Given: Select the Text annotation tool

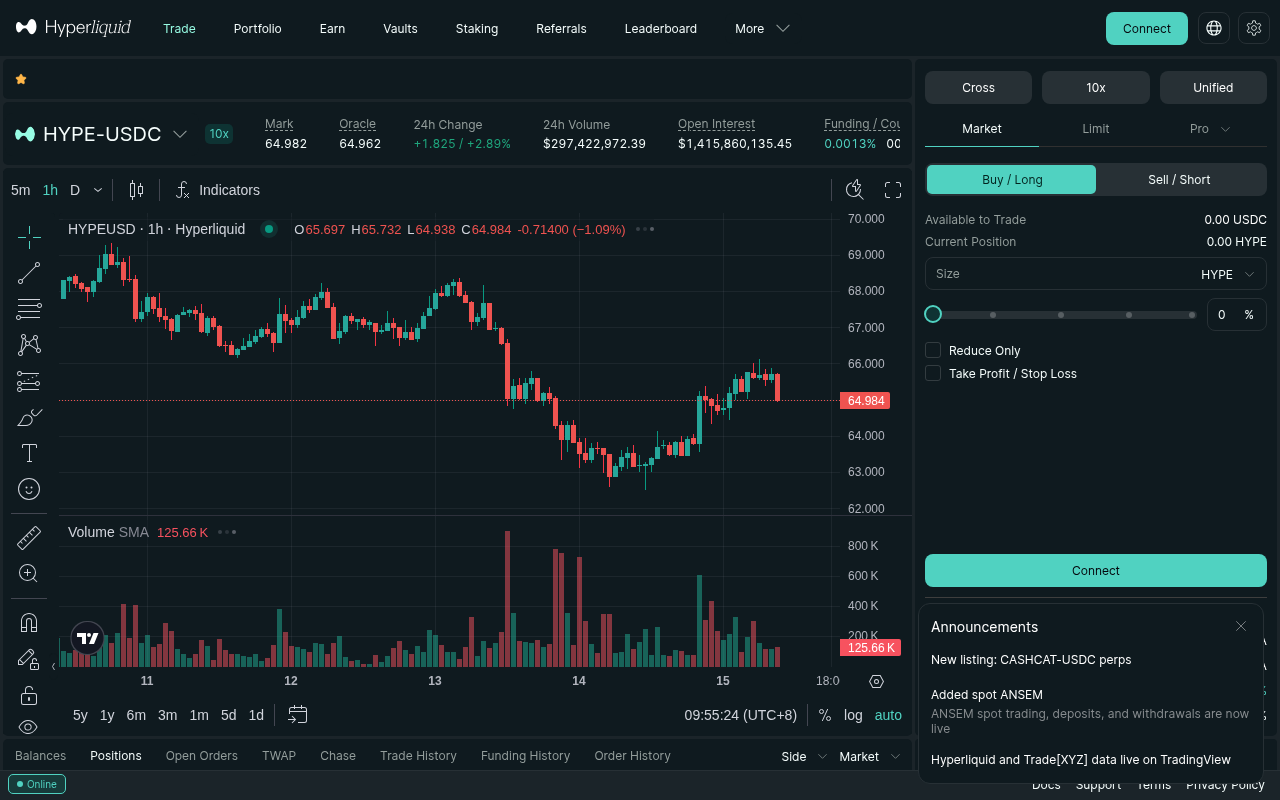Looking at the screenshot, I should click(29, 453).
